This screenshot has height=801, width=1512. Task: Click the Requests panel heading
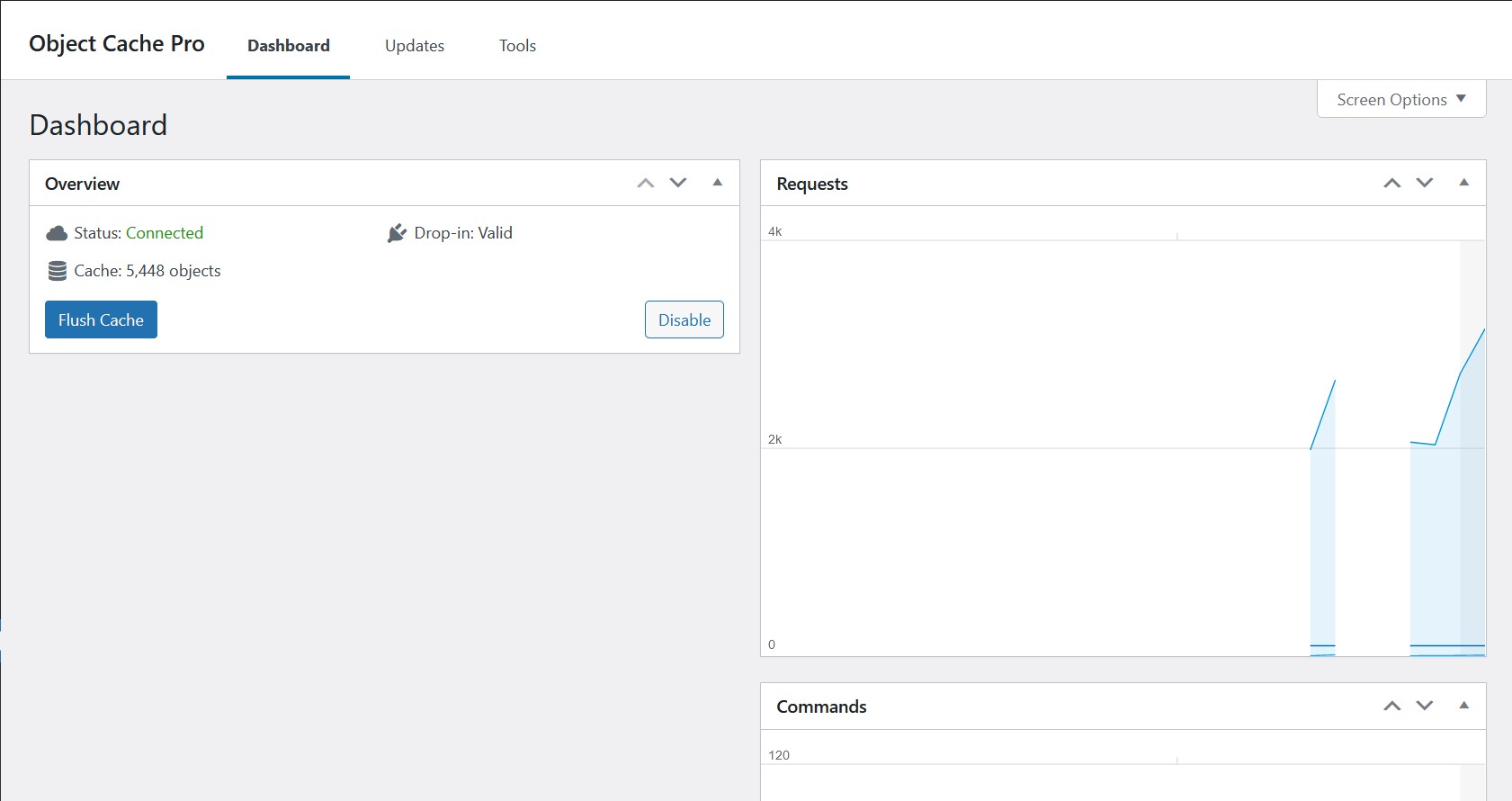812,184
